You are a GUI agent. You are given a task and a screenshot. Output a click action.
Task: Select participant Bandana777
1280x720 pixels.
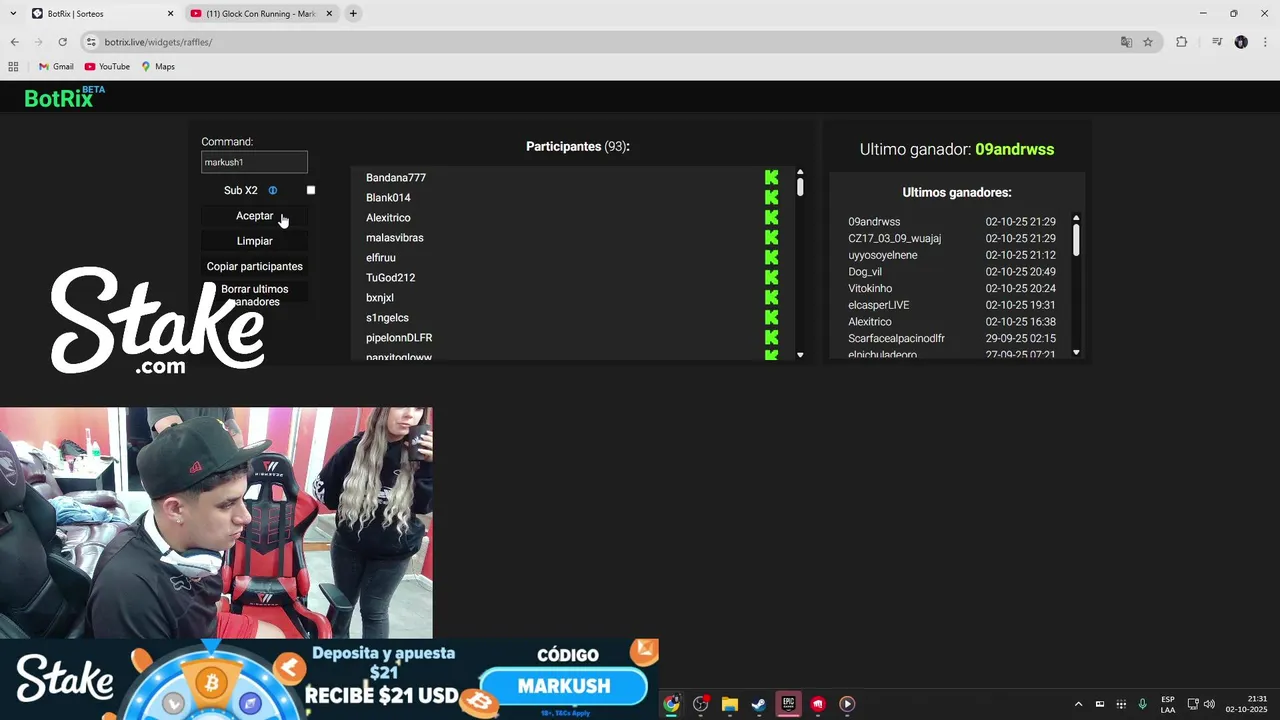click(396, 178)
